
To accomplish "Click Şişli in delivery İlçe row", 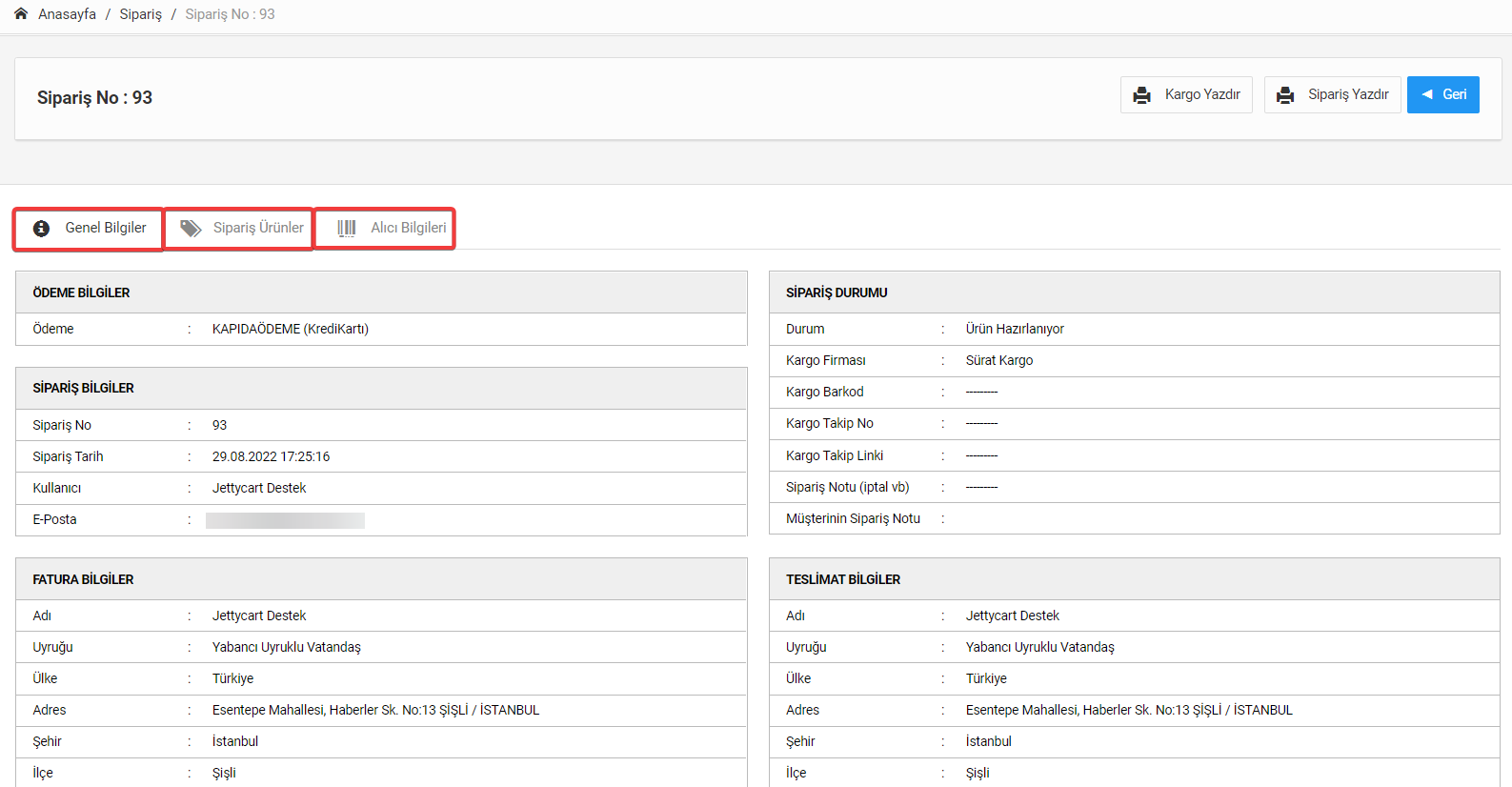I will click(977, 773).
